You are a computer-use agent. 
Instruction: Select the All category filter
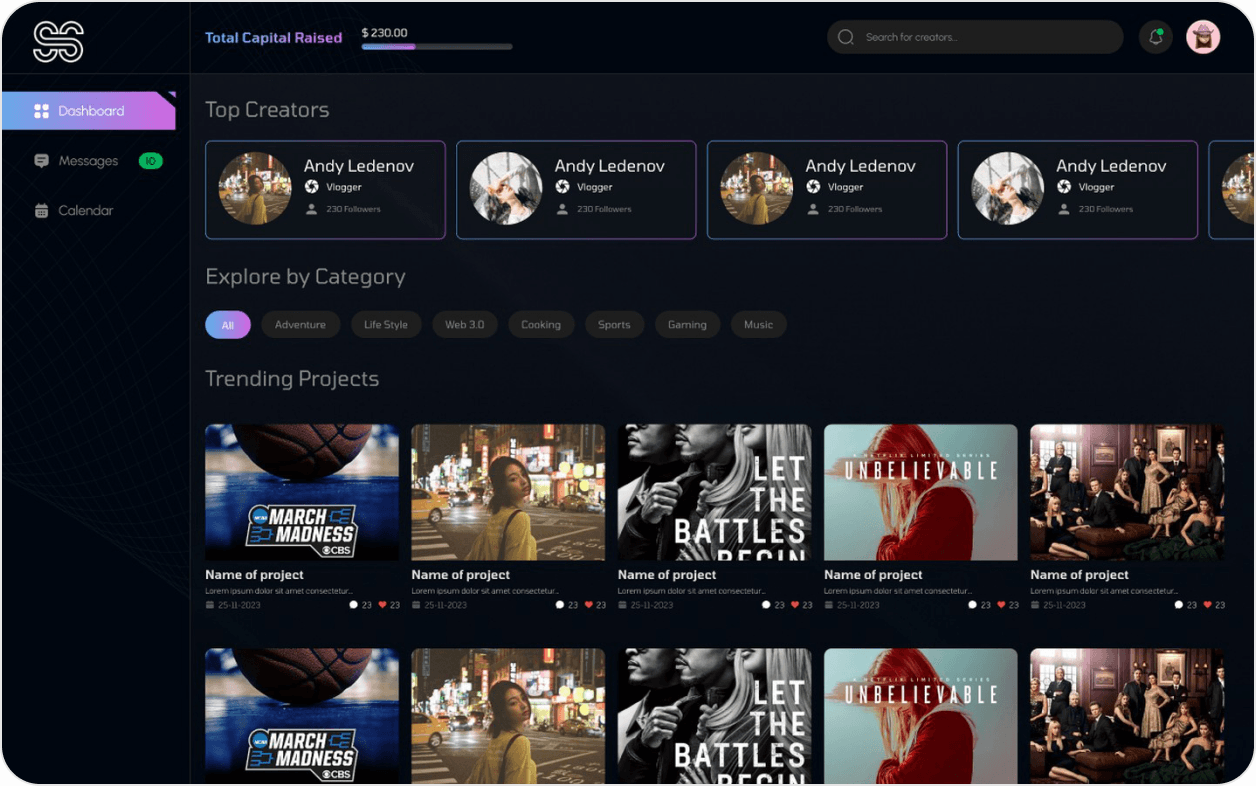pyautogui.click(x=228, y=325)
